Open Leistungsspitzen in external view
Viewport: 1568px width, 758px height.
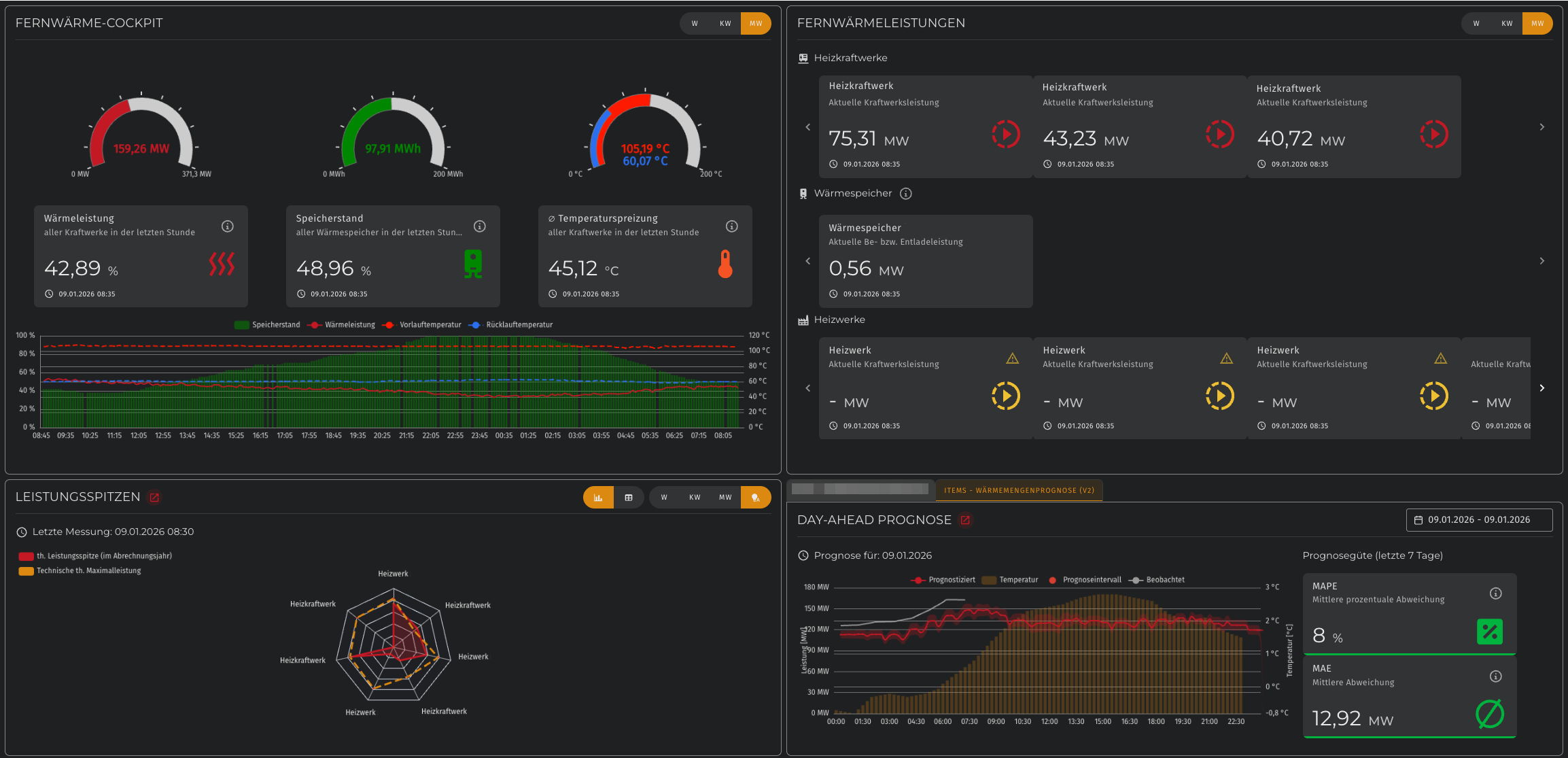tap(154, 498)
